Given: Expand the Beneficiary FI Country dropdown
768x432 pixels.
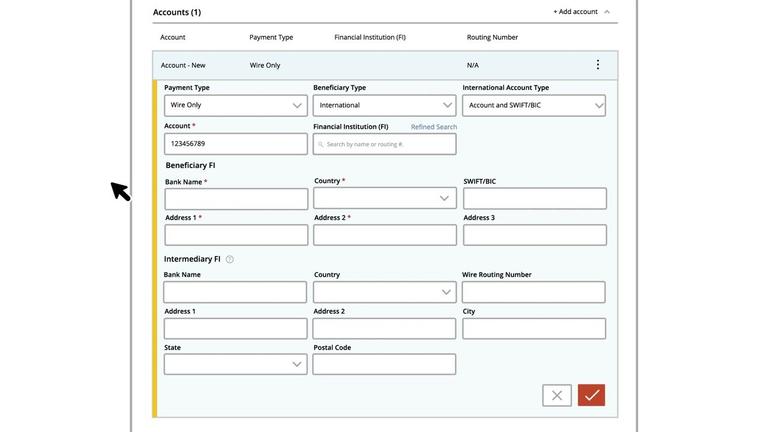Looking at the screenshot, I should 385,198.
